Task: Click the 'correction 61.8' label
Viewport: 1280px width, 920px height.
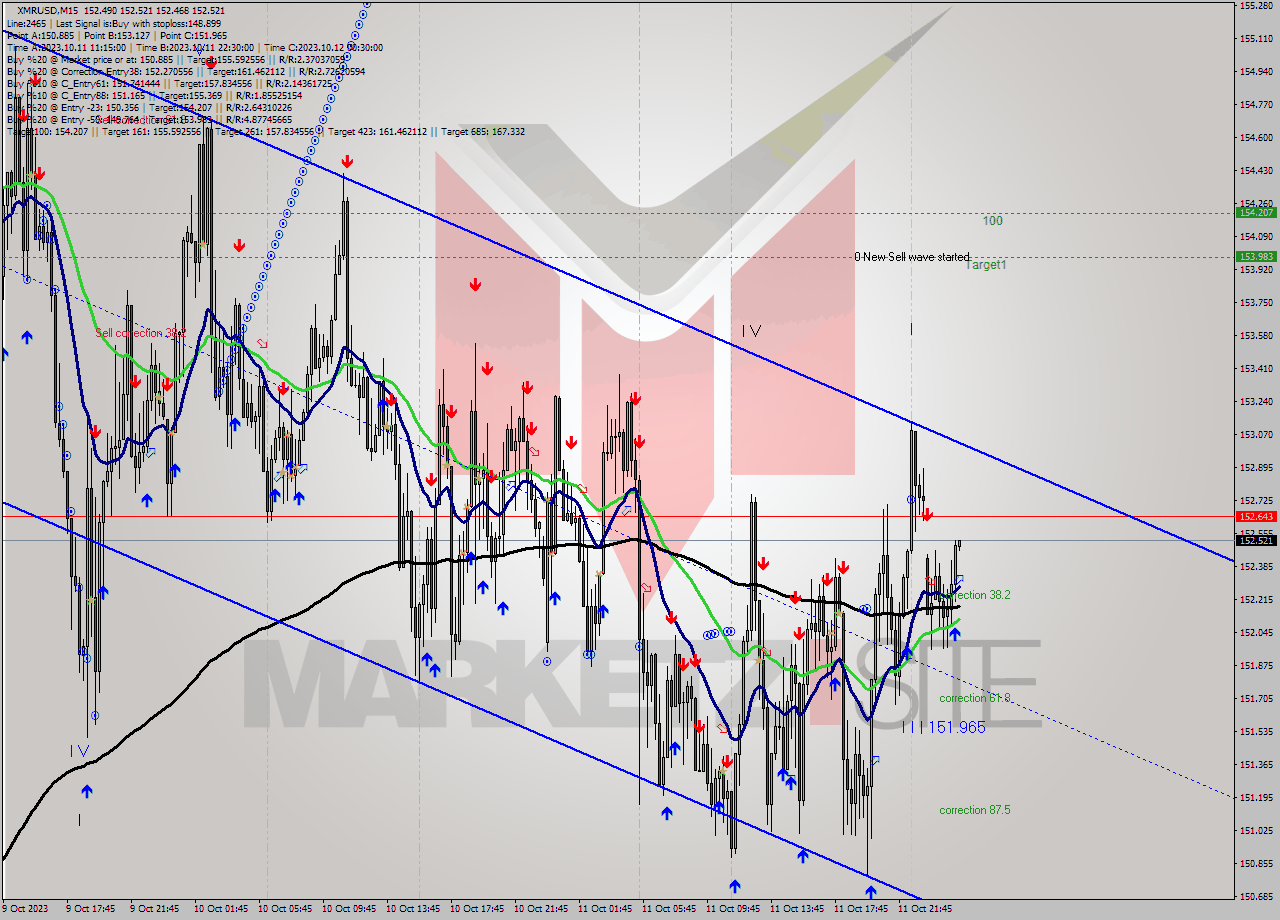Action: coord(975,698)
